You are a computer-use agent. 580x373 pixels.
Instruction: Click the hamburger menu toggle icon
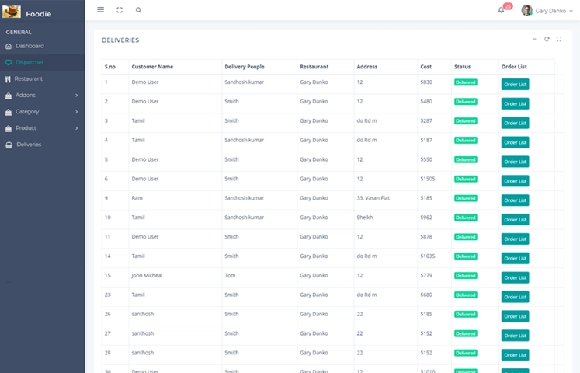(x=101, y=10)
